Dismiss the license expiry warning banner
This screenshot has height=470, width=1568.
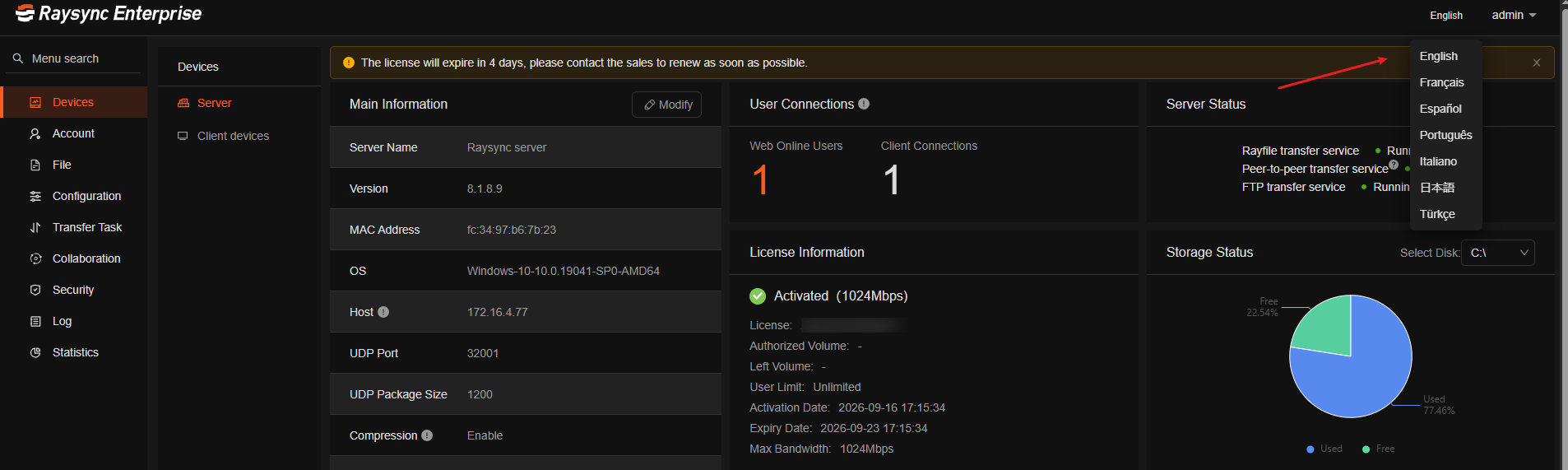(1537, 63)
